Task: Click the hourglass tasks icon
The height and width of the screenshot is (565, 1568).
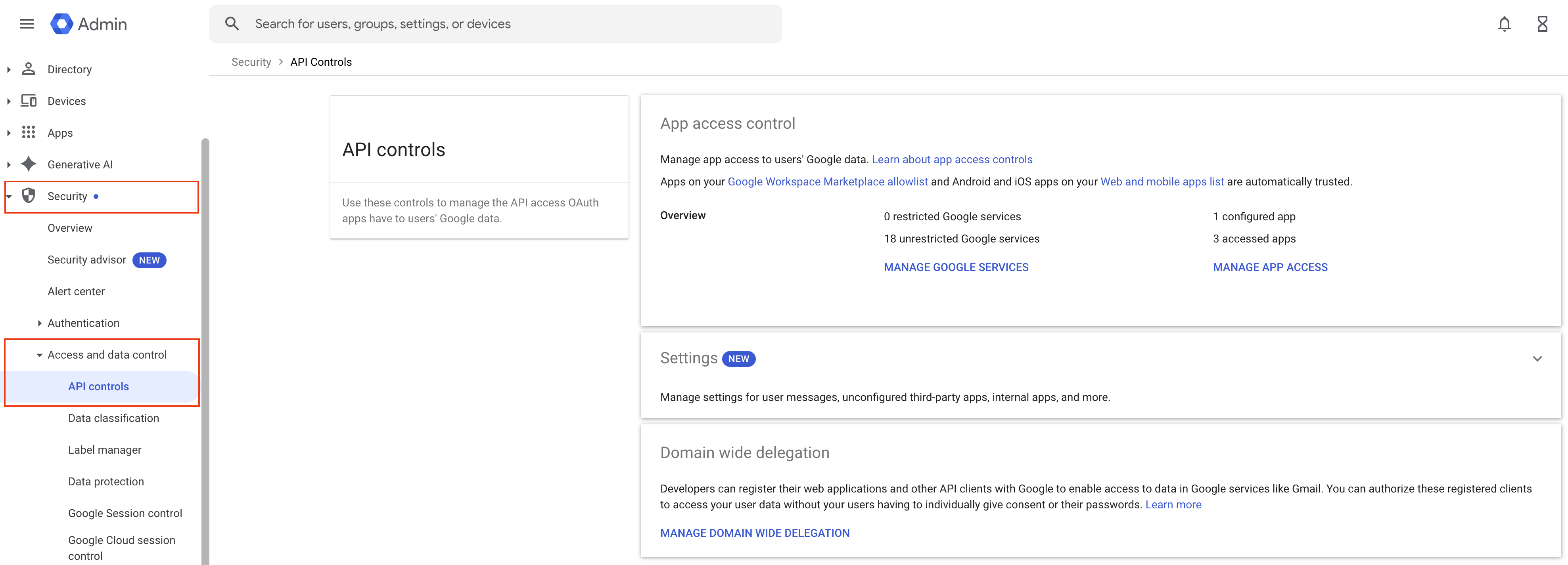Action: click(1542, 24)
